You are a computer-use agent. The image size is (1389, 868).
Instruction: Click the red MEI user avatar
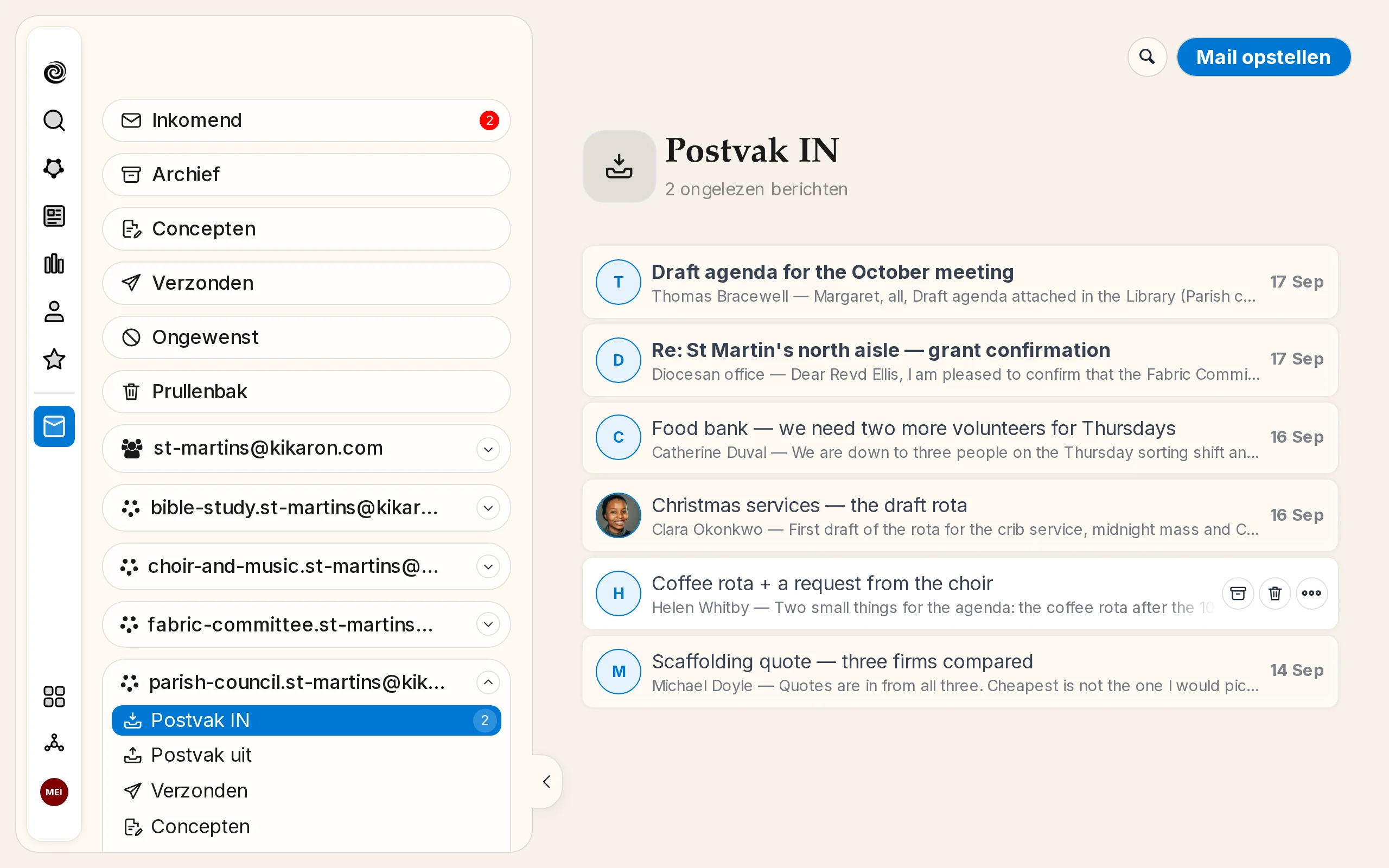[x=54, y=792]
